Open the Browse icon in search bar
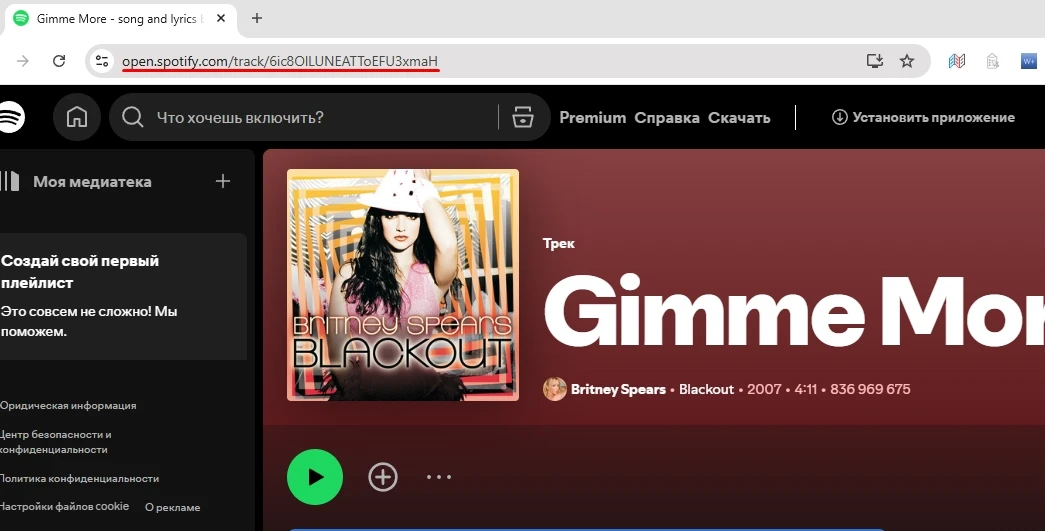Screen dimensions: 1045x531 (x=522, y=118)
